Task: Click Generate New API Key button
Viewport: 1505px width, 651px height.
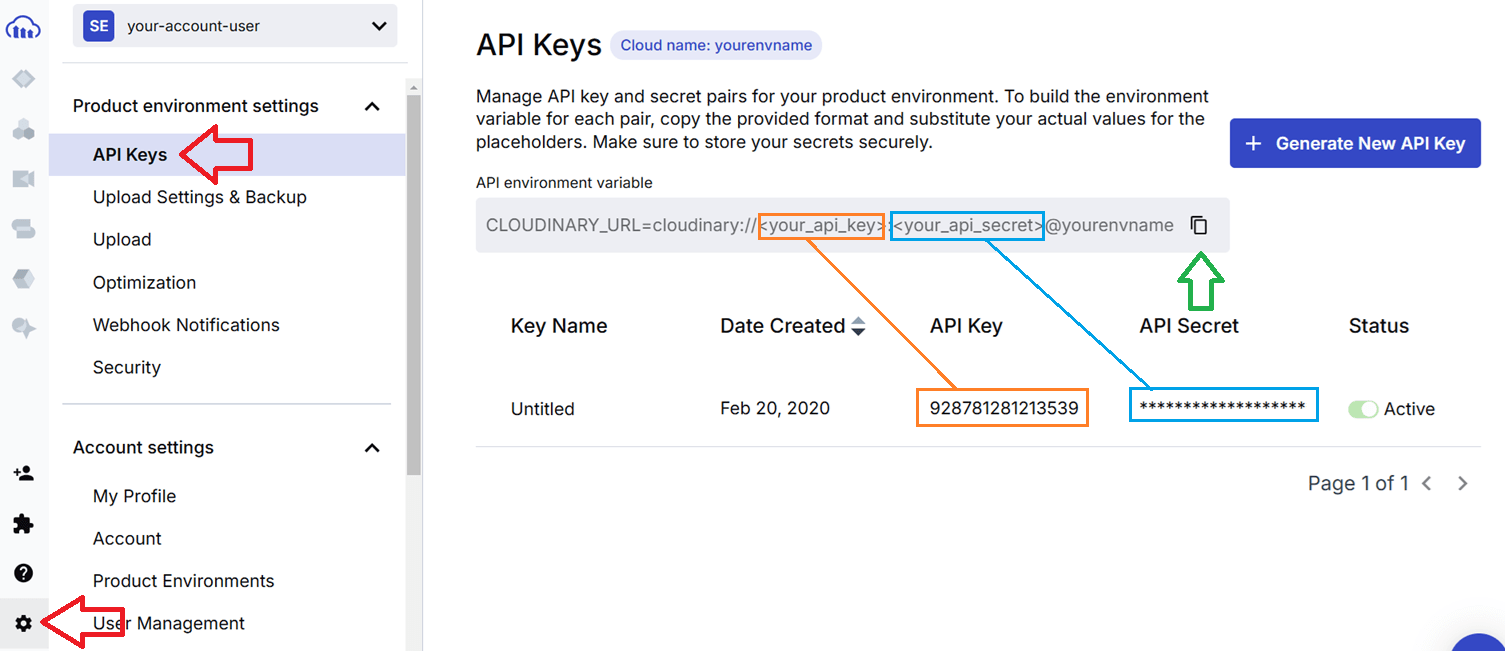Action: 1355,144
